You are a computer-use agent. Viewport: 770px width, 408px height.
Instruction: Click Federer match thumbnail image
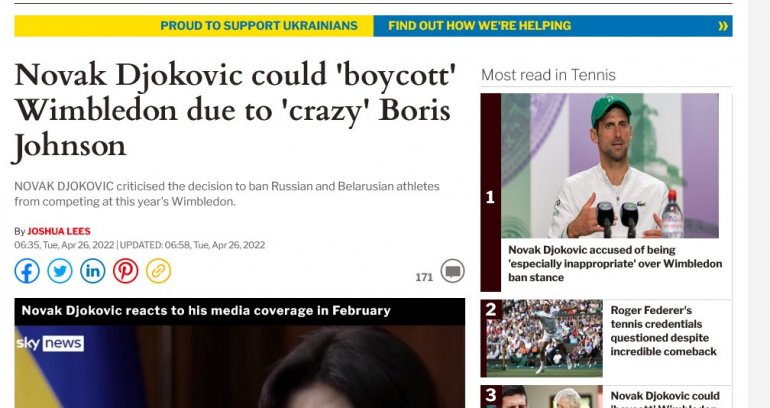pos(544,338)
